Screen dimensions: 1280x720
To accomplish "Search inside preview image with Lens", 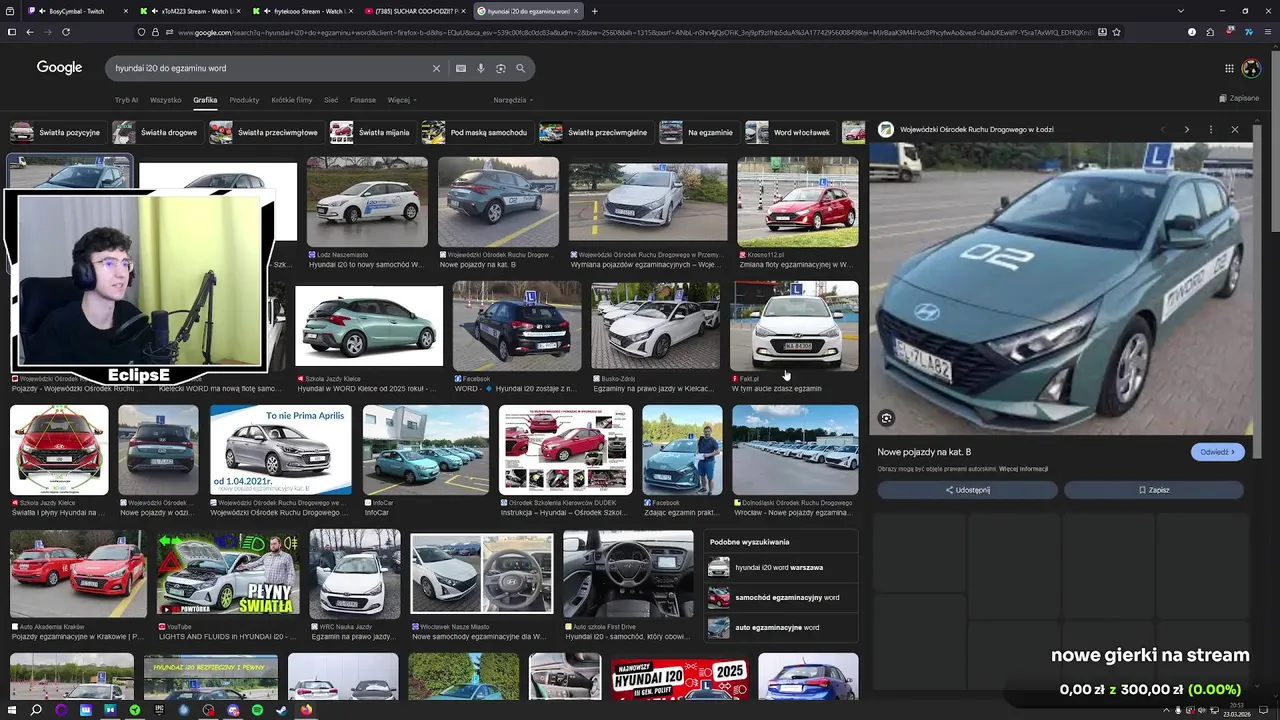I will (x=886, y=418).
